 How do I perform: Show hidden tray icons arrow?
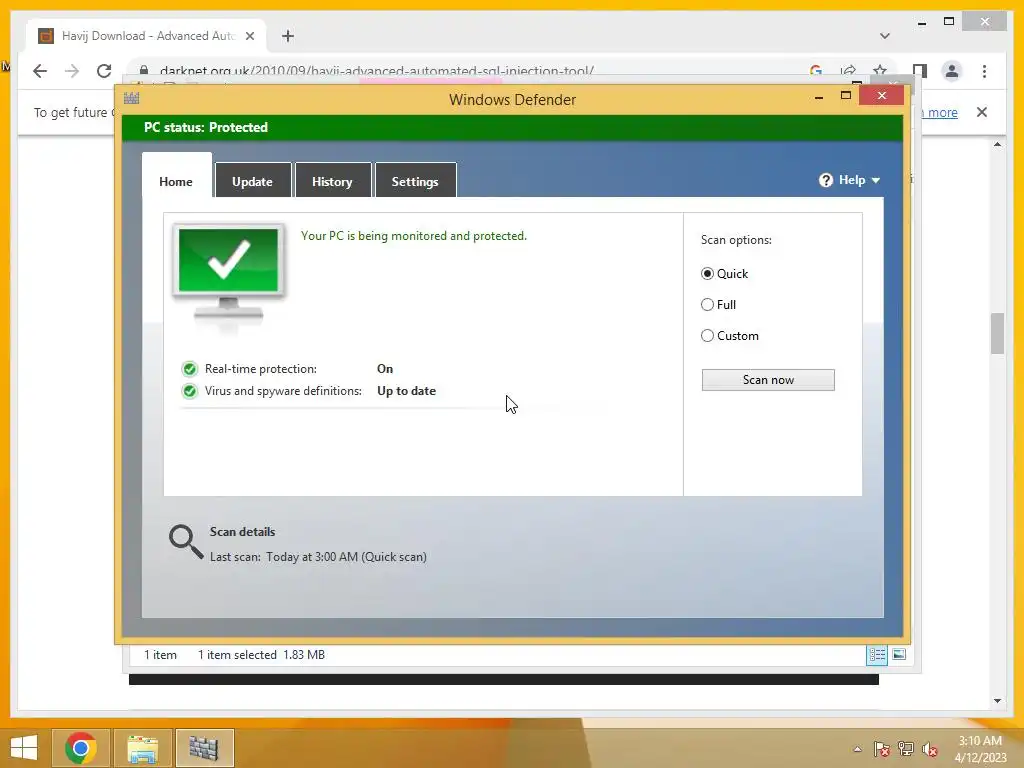[857, 749]
